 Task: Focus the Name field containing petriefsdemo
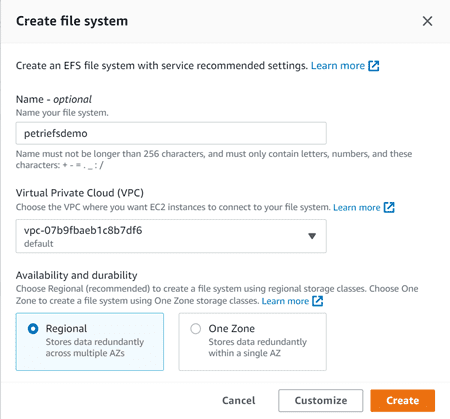pyautogui.click(x=171, y=133)
